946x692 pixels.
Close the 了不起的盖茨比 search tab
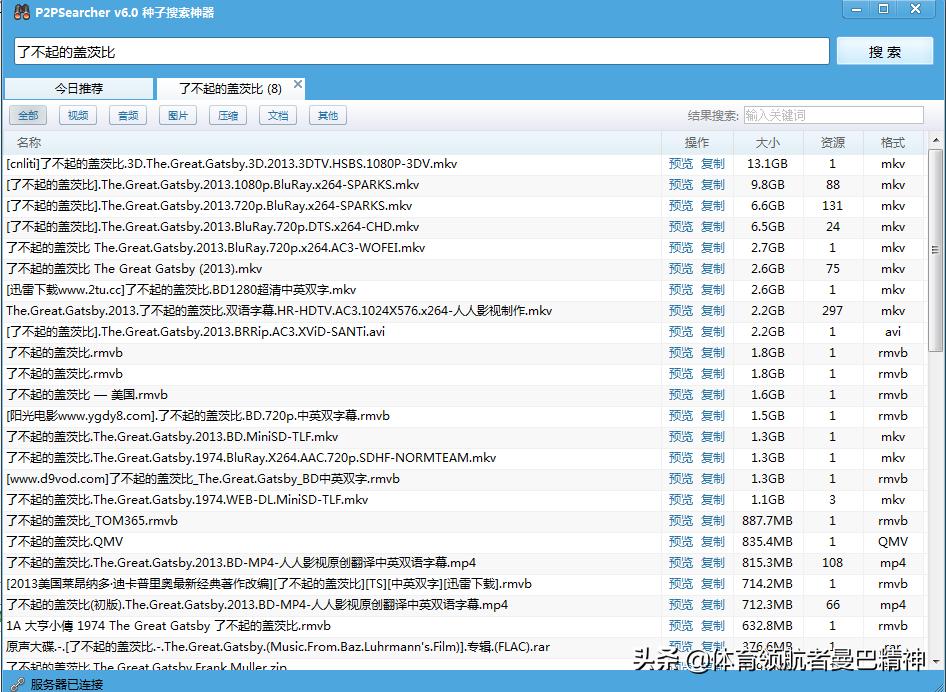point(298,85)
